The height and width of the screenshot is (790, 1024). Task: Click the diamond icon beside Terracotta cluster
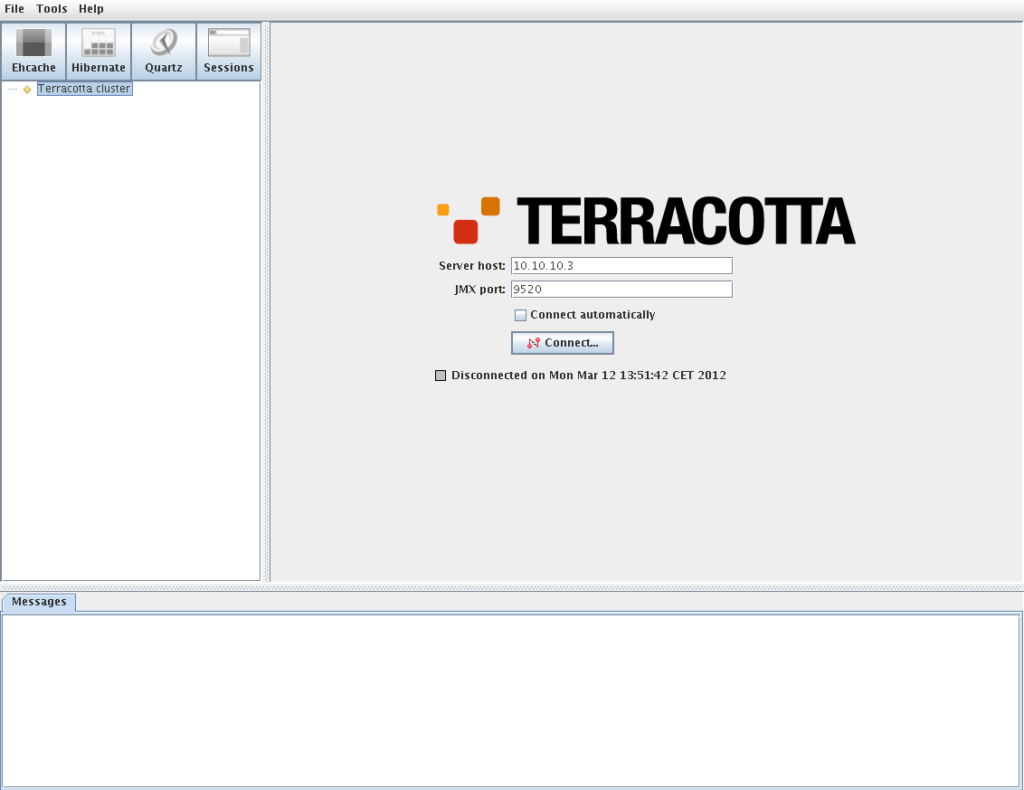[x=27, y=89]
